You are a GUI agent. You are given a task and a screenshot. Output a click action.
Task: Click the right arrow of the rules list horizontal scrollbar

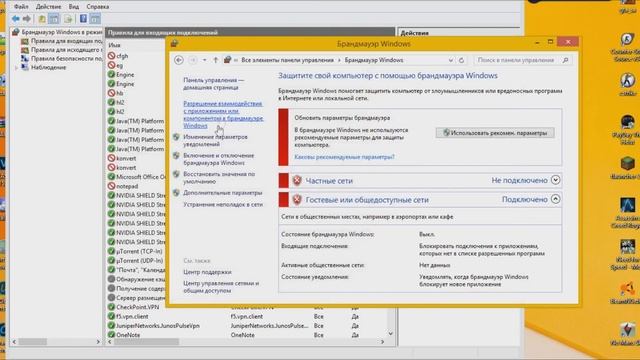click(382, 342)
